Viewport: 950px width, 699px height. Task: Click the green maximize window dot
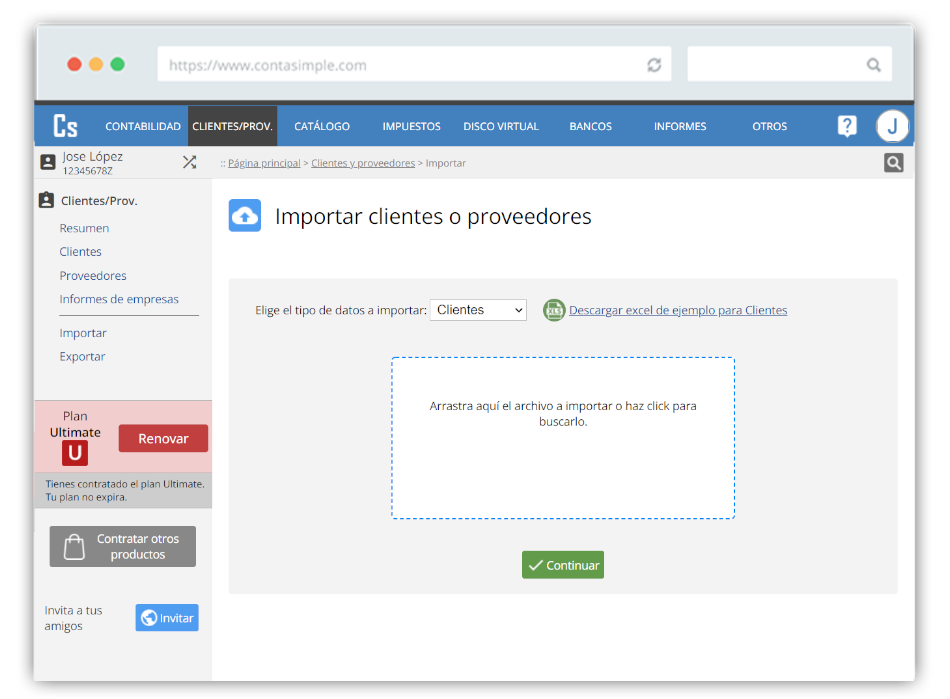118,64
